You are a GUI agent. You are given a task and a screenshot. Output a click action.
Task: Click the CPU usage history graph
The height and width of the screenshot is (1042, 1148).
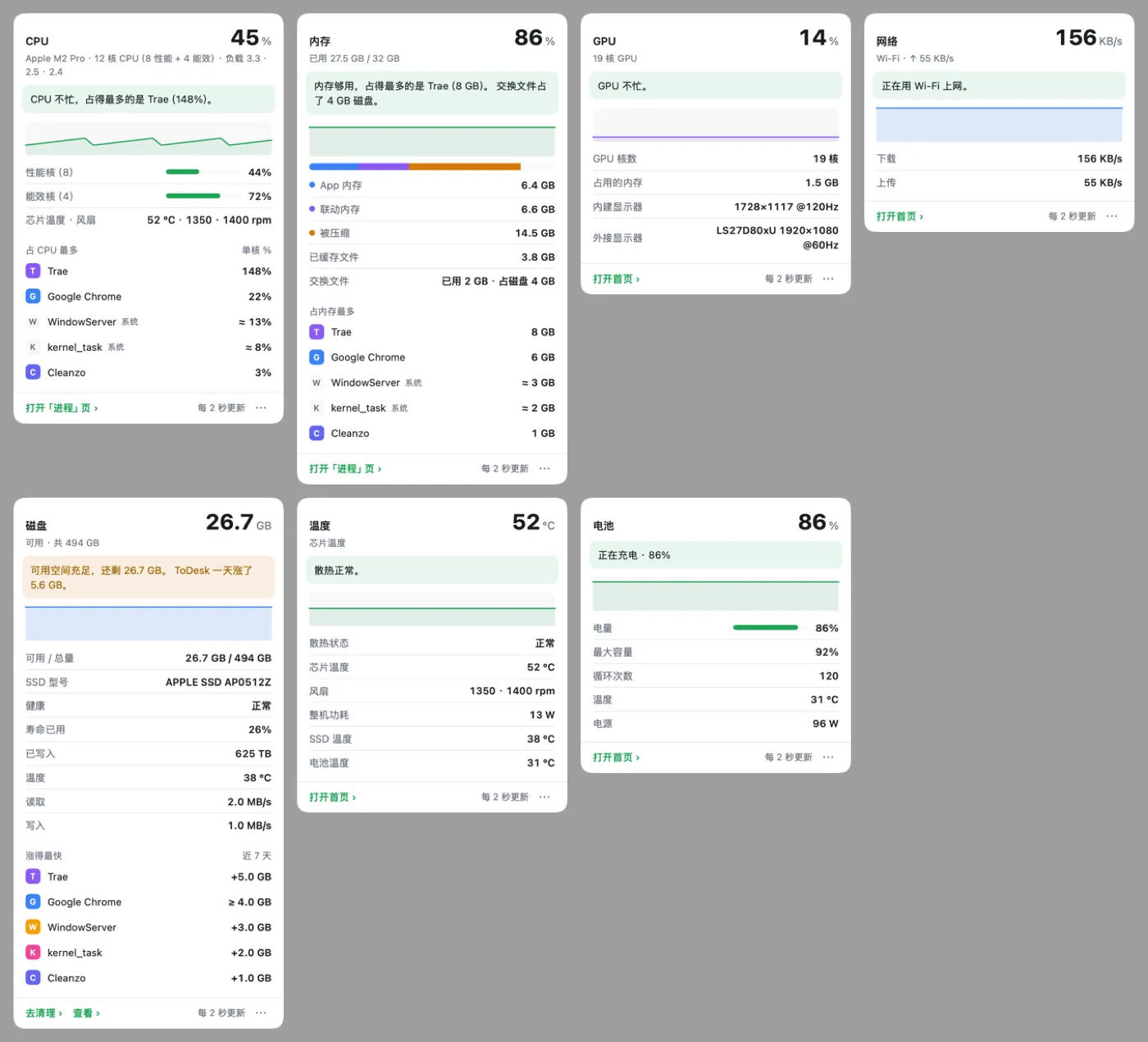click(148, 139)
